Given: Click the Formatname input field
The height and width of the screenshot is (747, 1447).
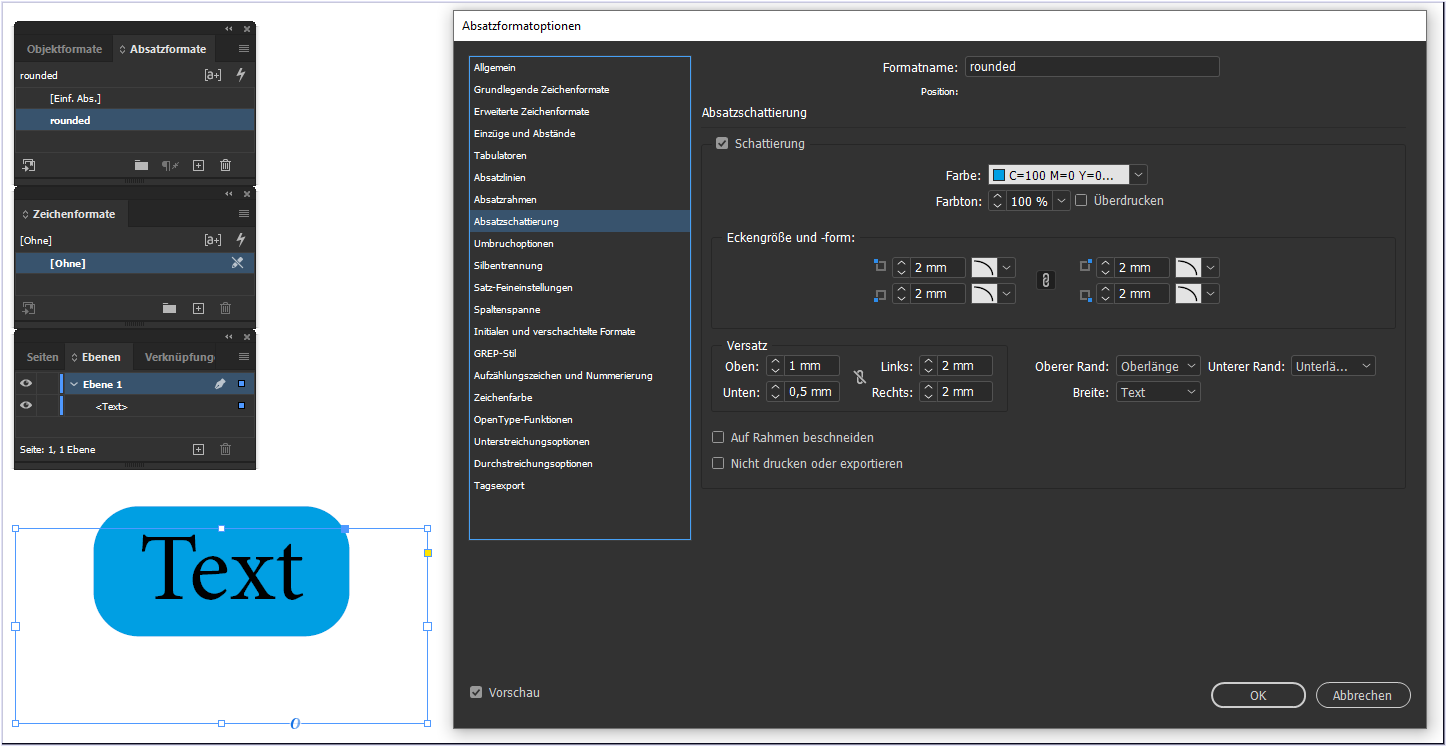Looking at the screenshot, I should (1090, 66).
